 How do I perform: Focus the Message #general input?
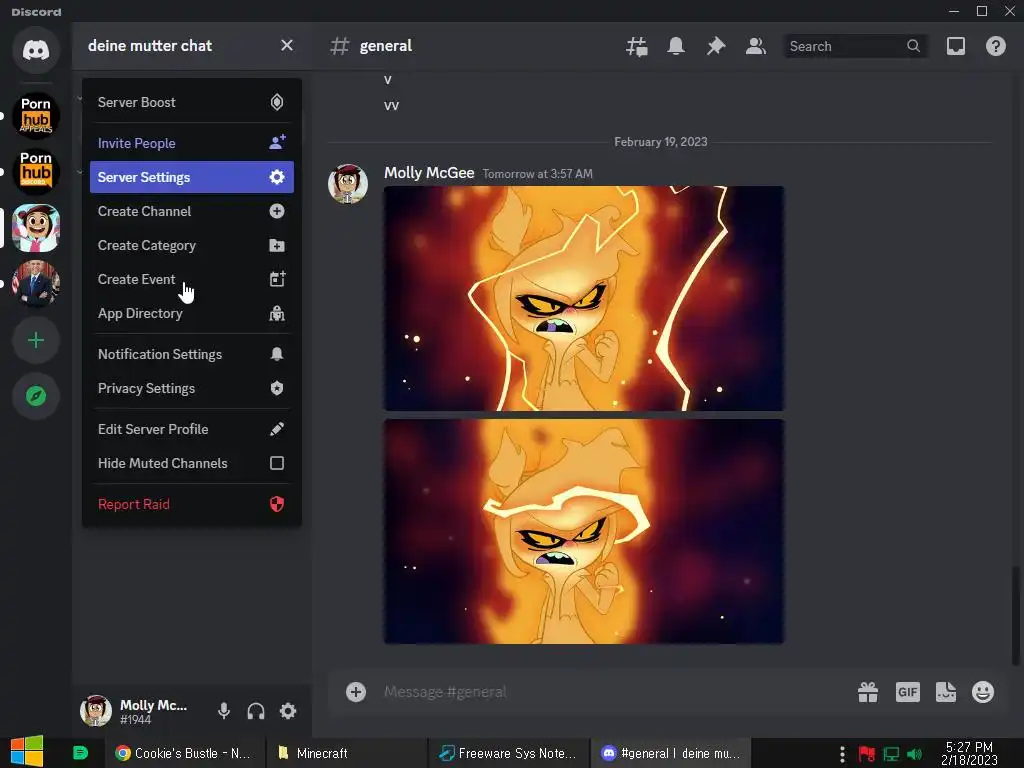coord(614,692)
